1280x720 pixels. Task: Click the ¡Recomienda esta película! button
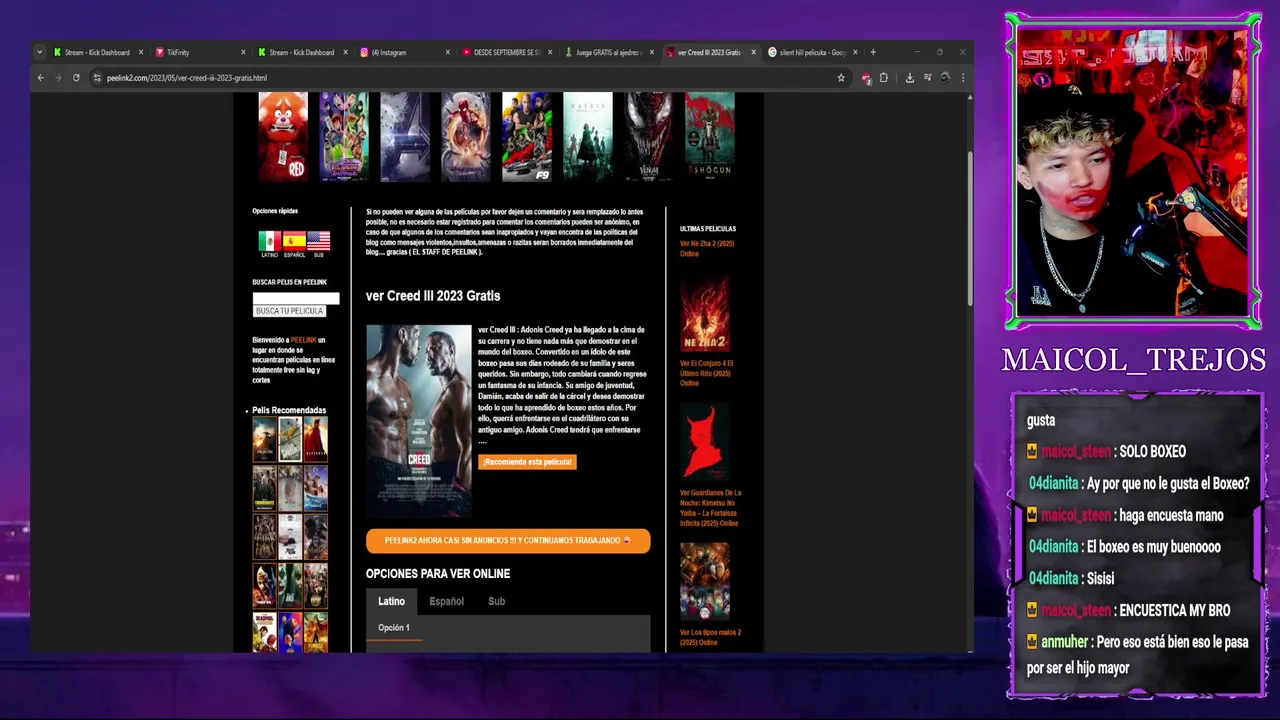click(x=527, y=462)
